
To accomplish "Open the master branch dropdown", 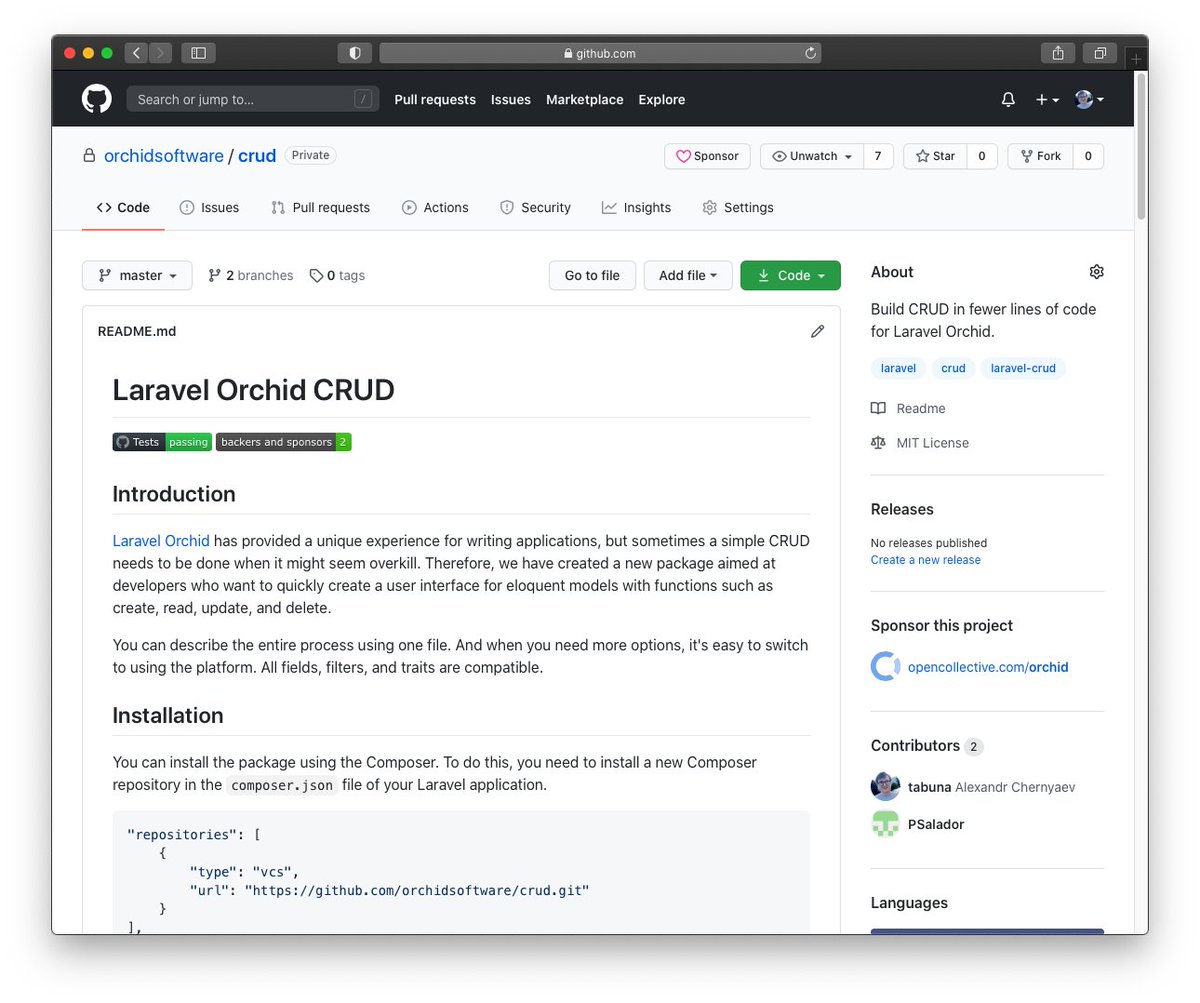I will (137, 275).
